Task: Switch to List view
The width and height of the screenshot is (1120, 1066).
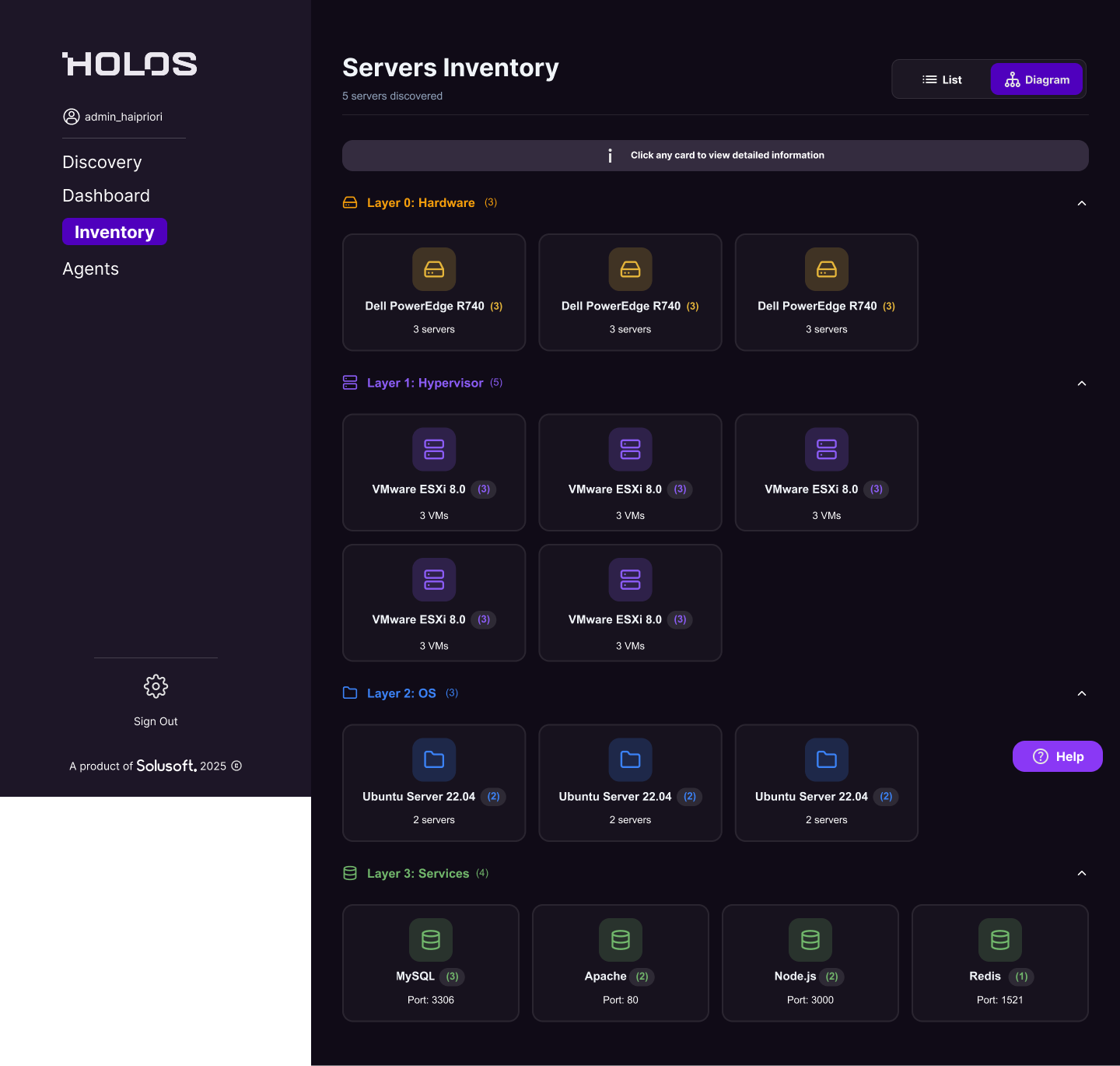Action: coord(942,79)
